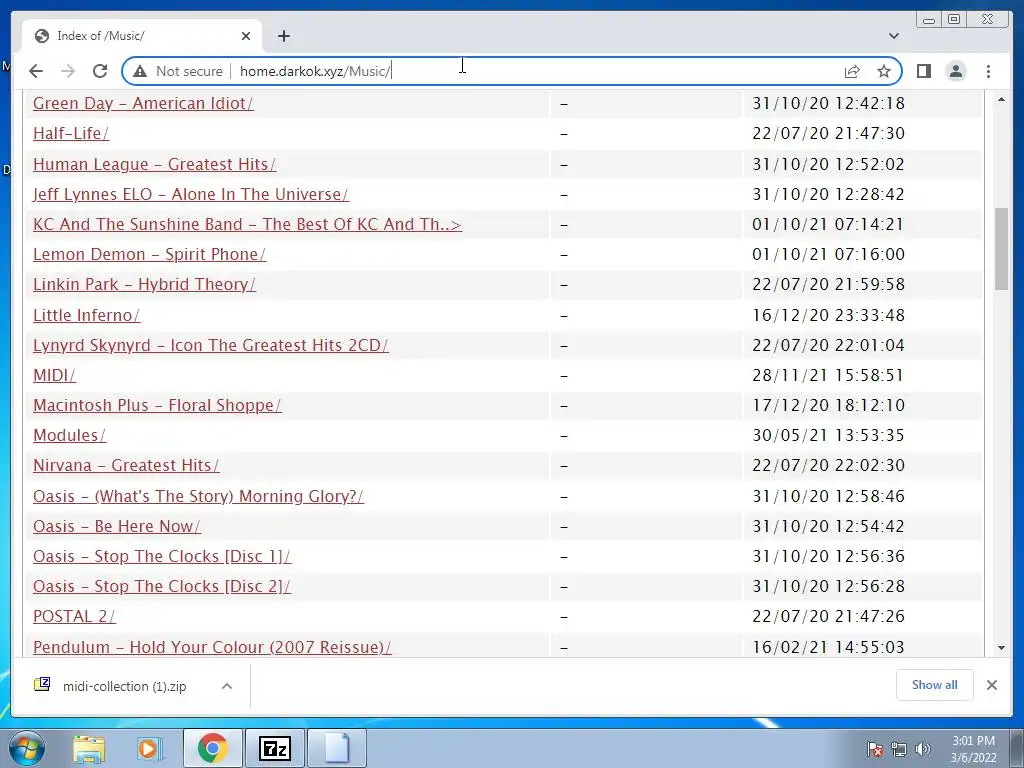Open the Modules folder link
Screen dimensions: 1024x768
(69, 435)
